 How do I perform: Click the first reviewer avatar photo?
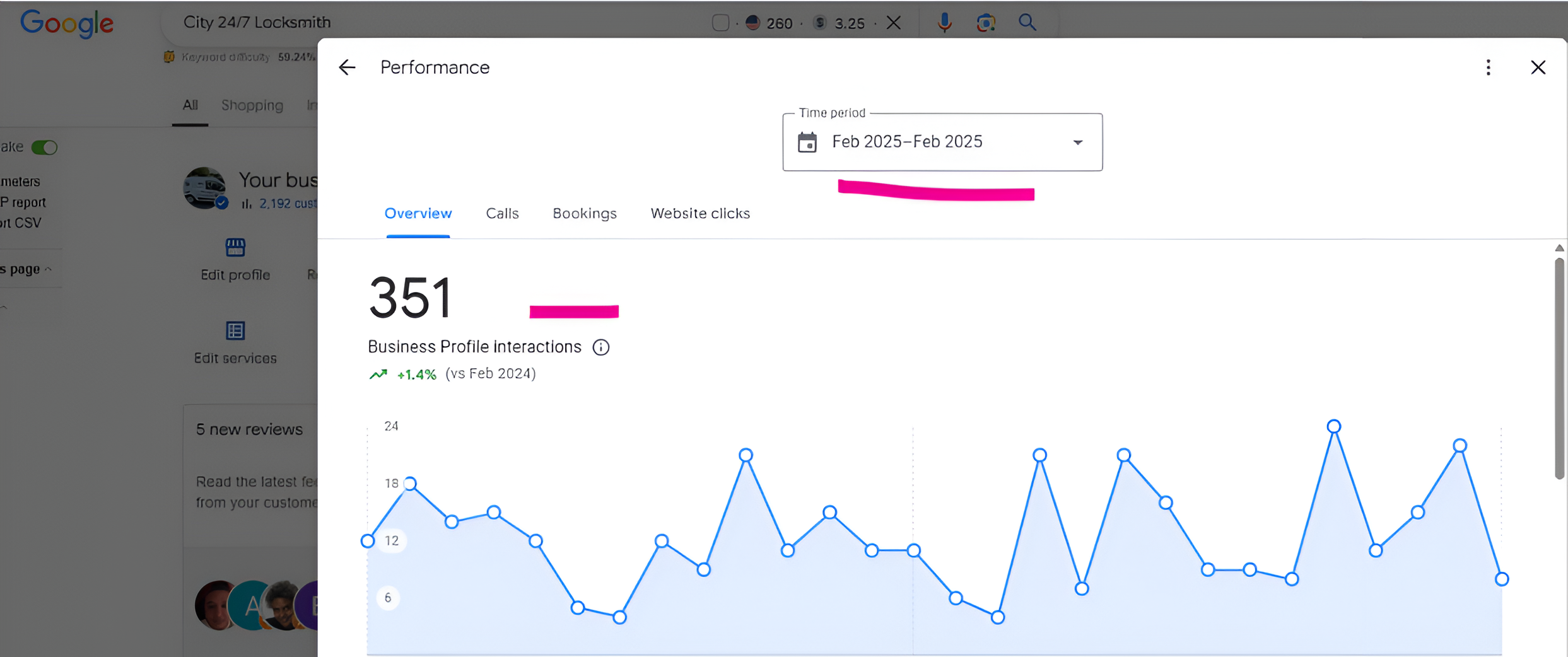pyautogui.click(x=217, y=605)
